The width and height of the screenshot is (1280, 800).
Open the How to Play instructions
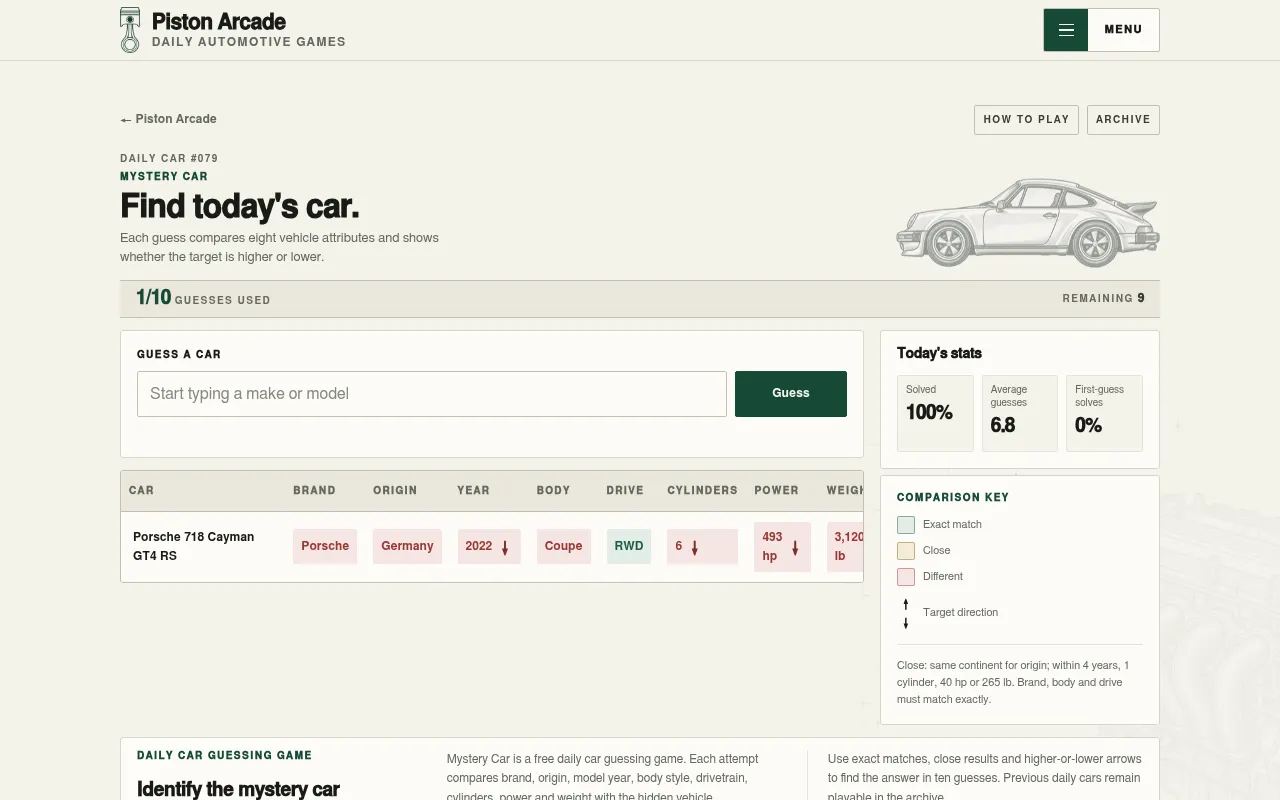pos(1026,119)
